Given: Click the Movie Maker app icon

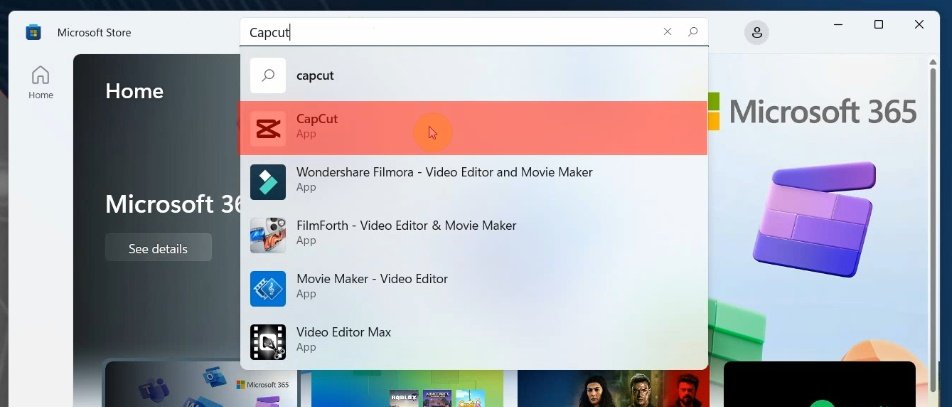Looking at the screenshot, I should coord(268,289).
